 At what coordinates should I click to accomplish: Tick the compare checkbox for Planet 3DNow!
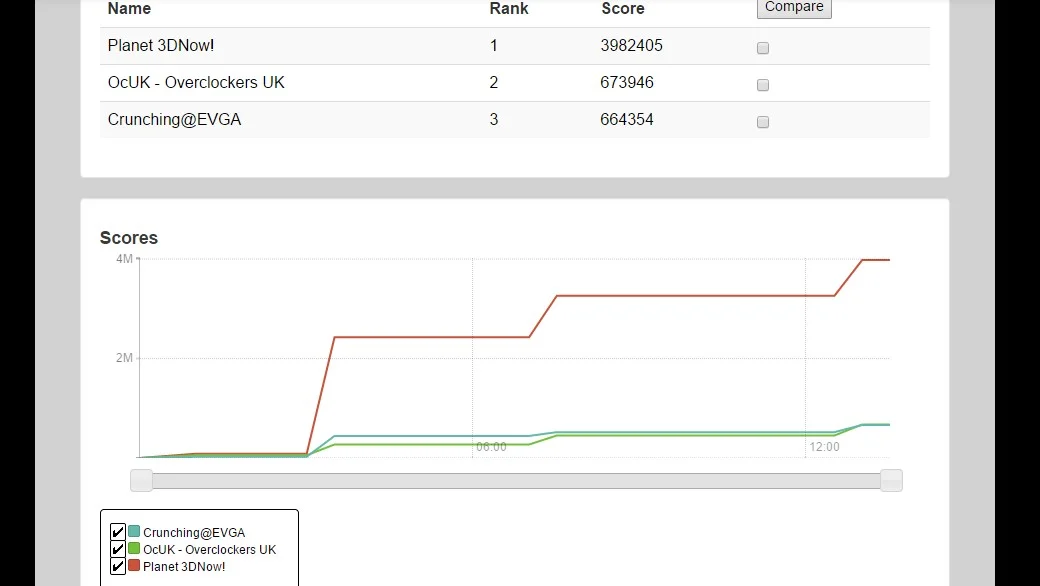[763, 48]
